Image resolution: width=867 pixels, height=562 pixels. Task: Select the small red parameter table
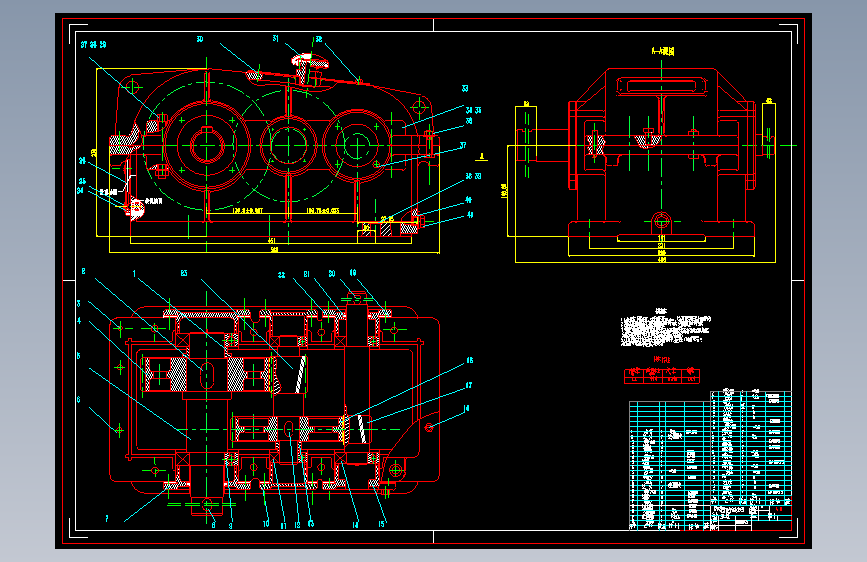click(662, 376)
